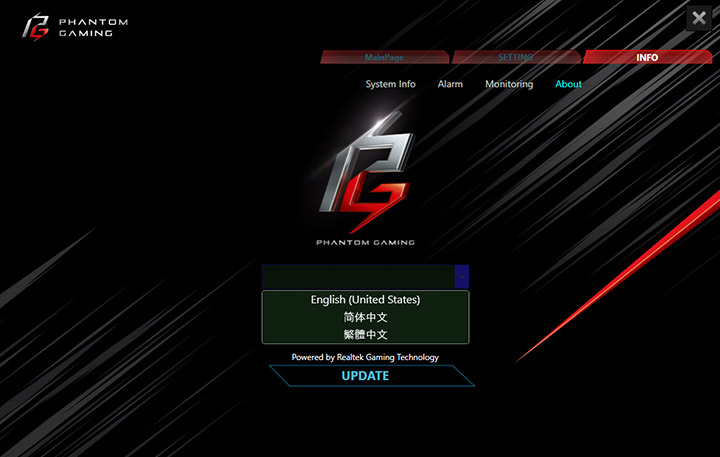Choose 简体中文 language option

[x=366, y=317]
